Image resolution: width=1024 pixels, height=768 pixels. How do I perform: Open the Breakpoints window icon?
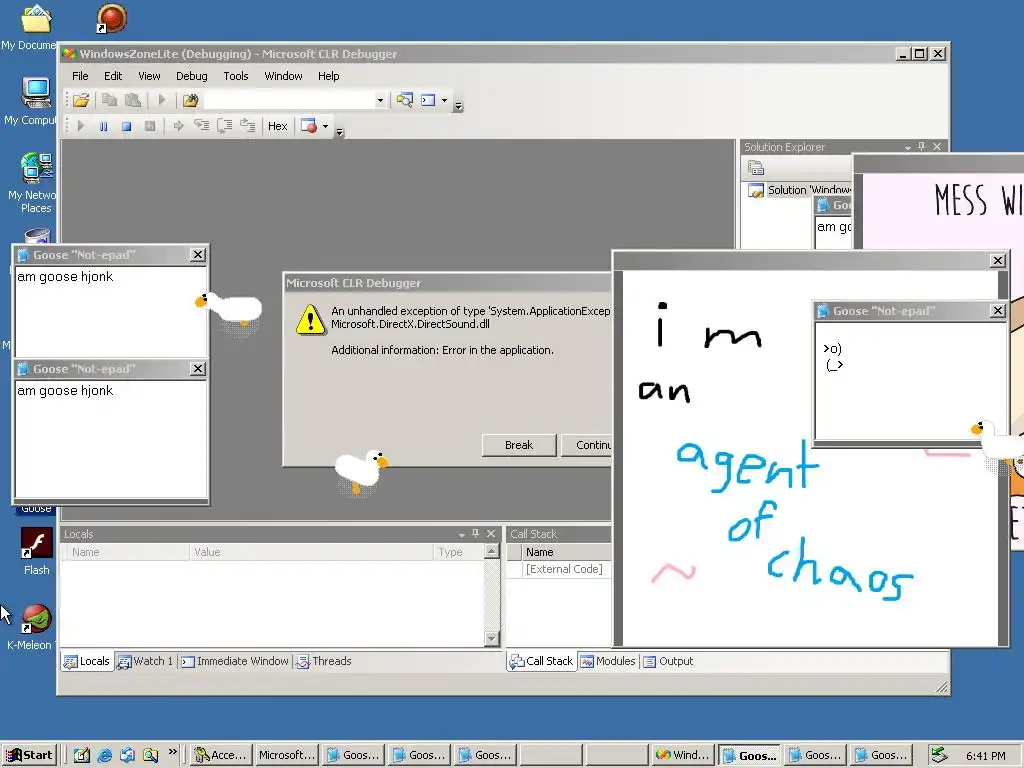click(309, 126)
